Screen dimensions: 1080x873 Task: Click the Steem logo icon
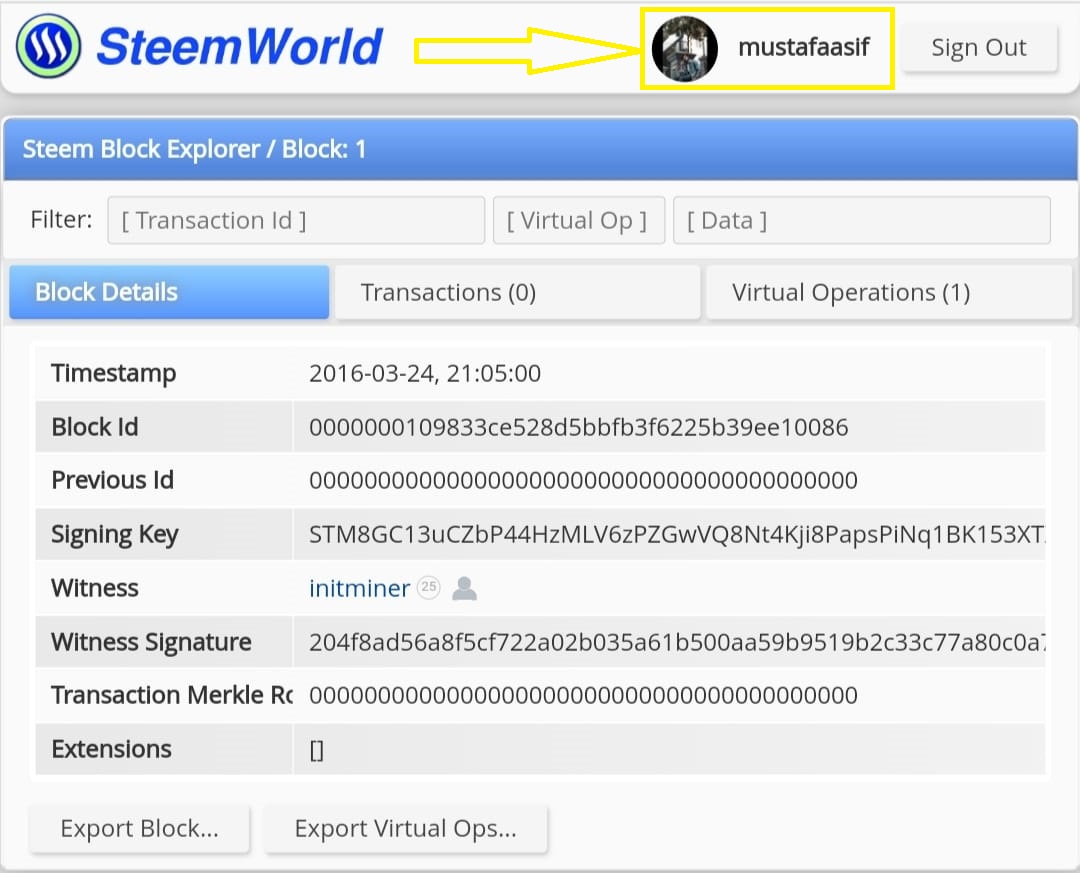point(48,46)
